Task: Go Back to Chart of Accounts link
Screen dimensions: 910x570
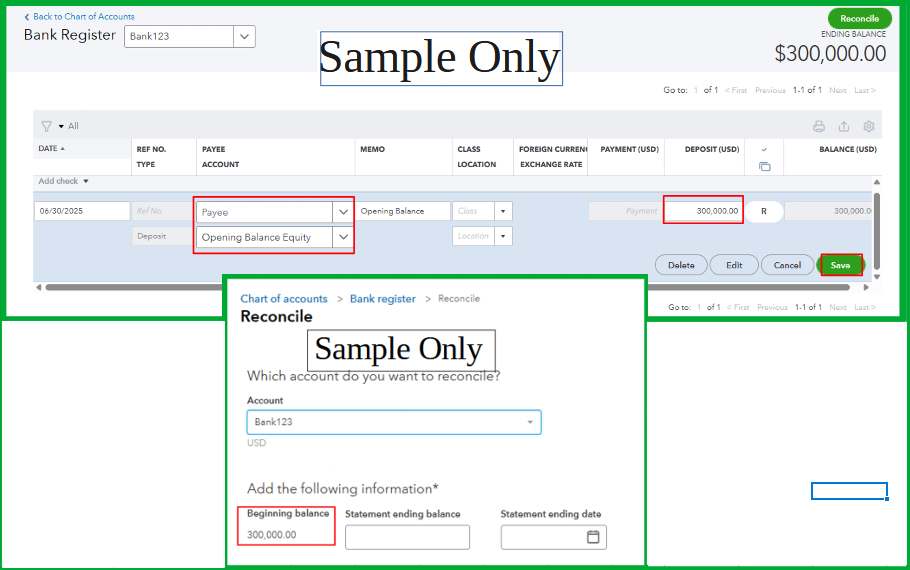Action: (x=84, y=17)
